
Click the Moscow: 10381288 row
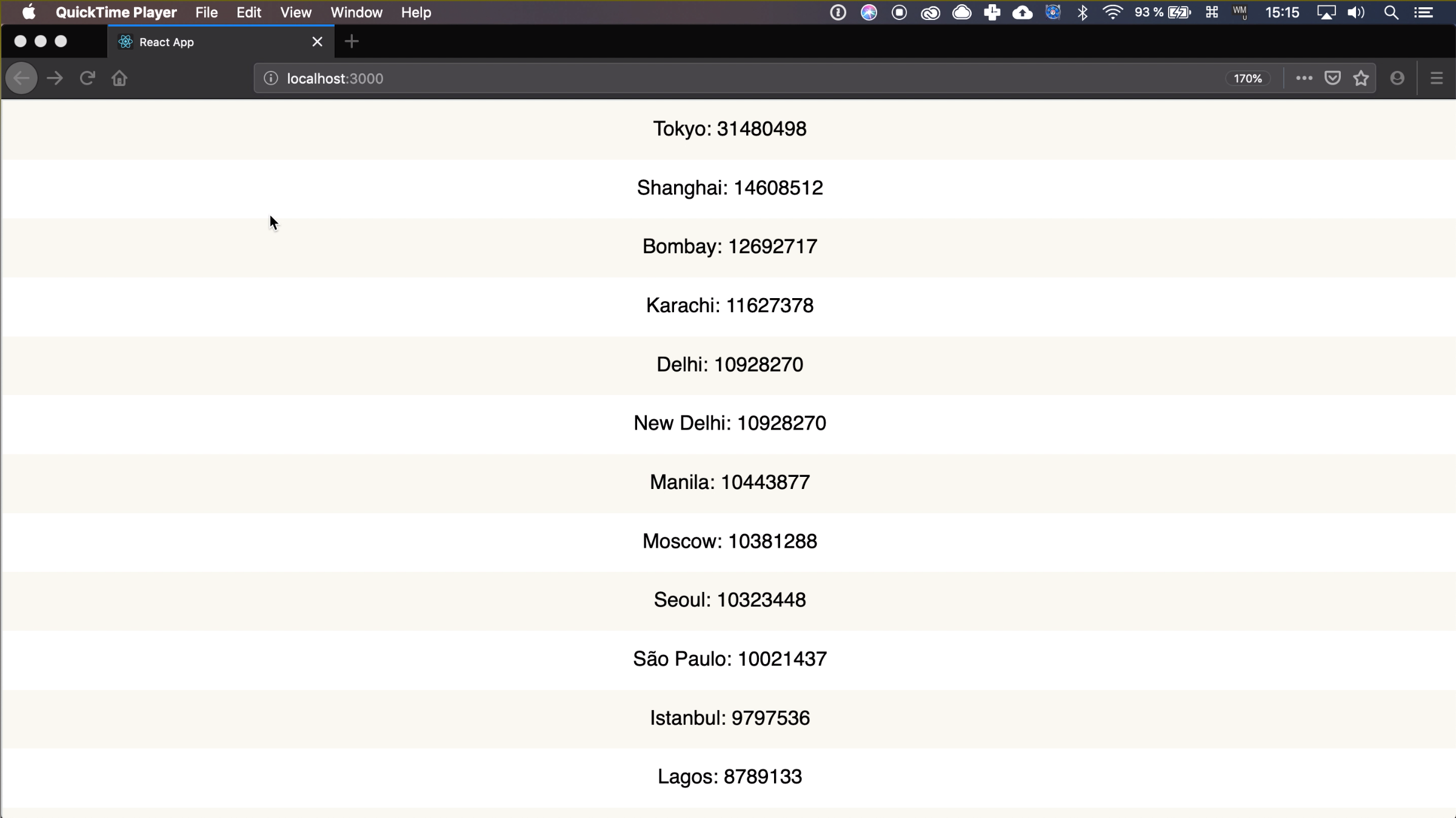tap(729, 542)
